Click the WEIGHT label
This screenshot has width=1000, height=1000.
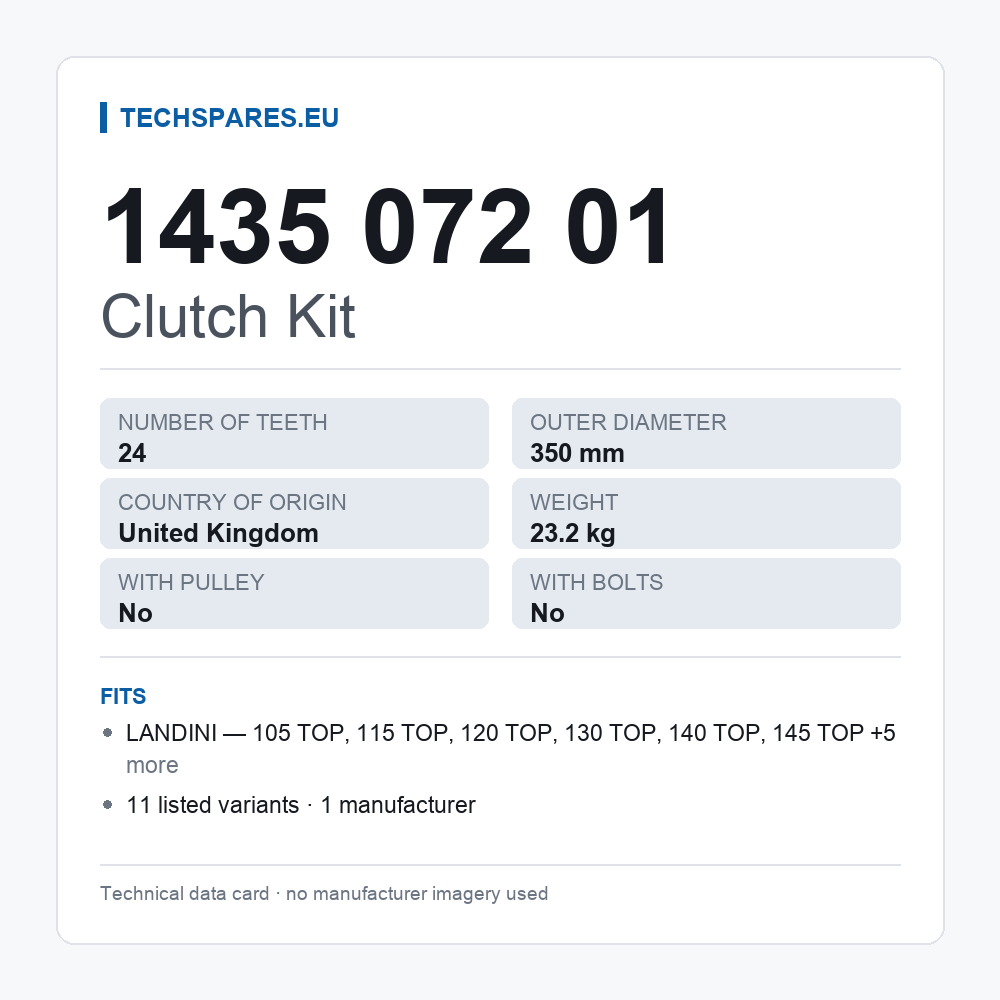(574, 502)
